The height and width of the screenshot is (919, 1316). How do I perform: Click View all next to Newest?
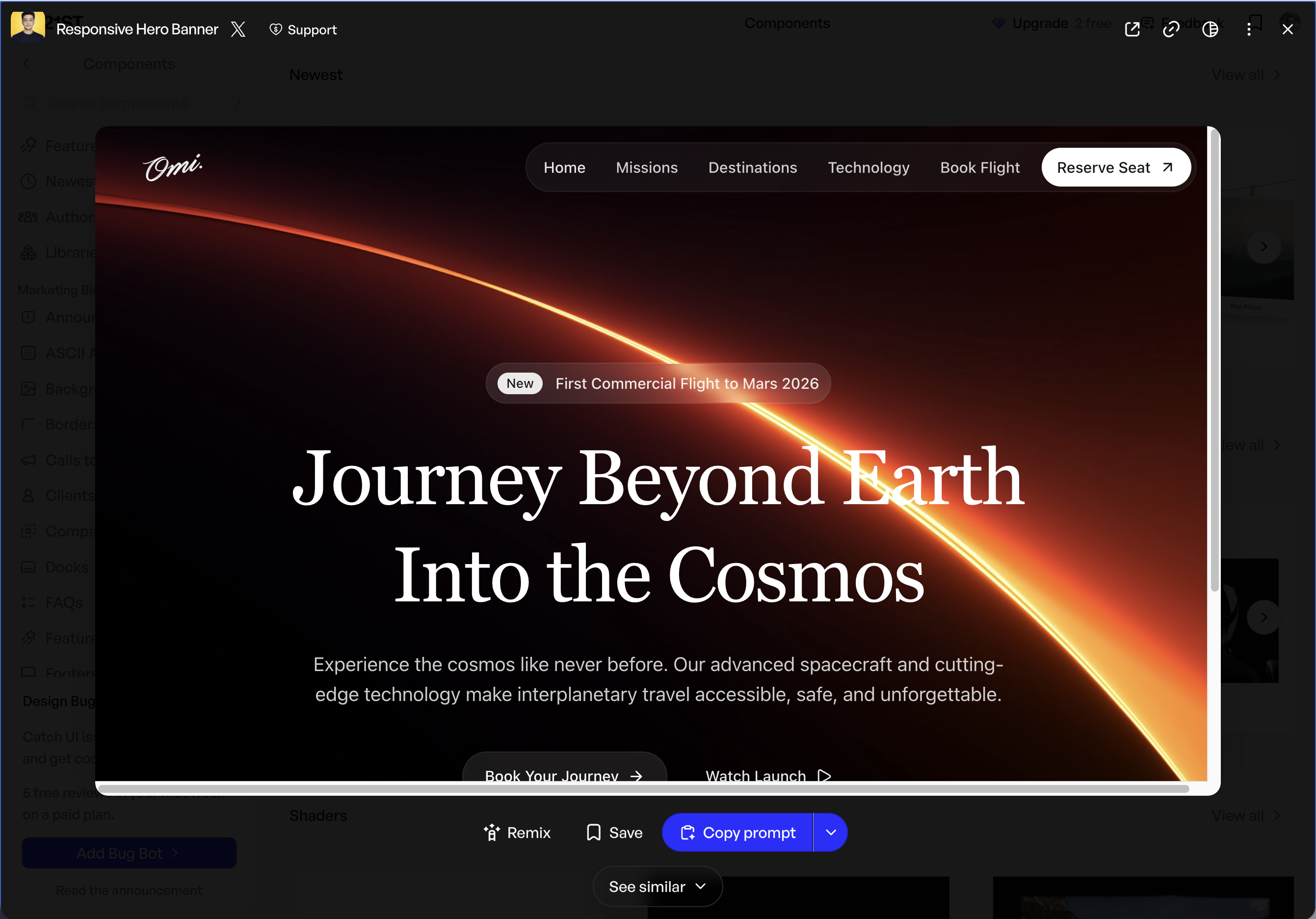coord(1245,75)
